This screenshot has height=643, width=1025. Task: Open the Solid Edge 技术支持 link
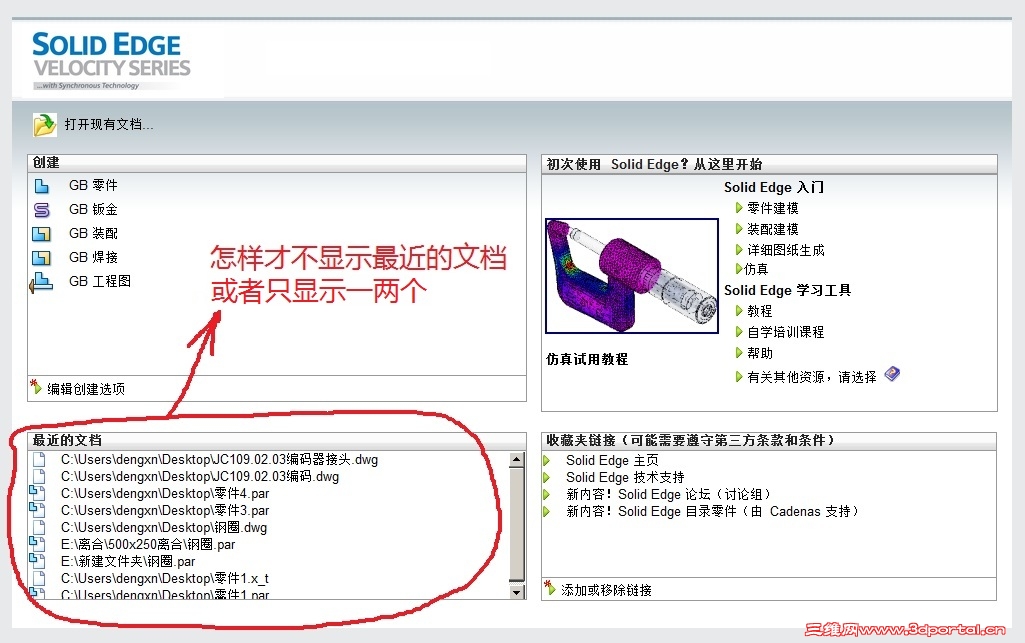(625, 477)
